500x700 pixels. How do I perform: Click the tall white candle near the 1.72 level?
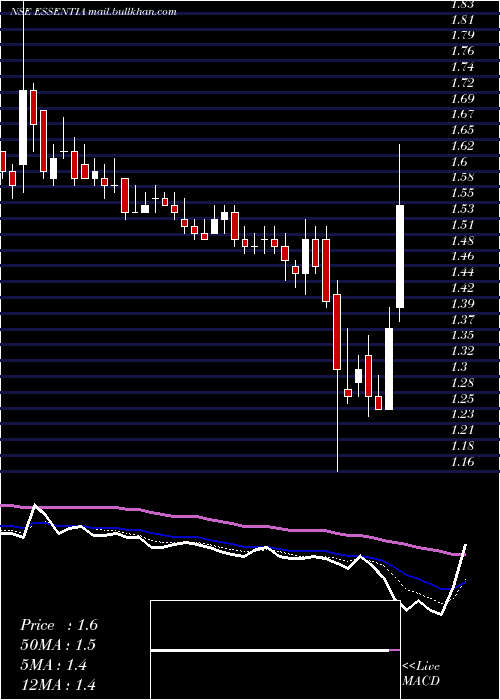click(23, 127)
